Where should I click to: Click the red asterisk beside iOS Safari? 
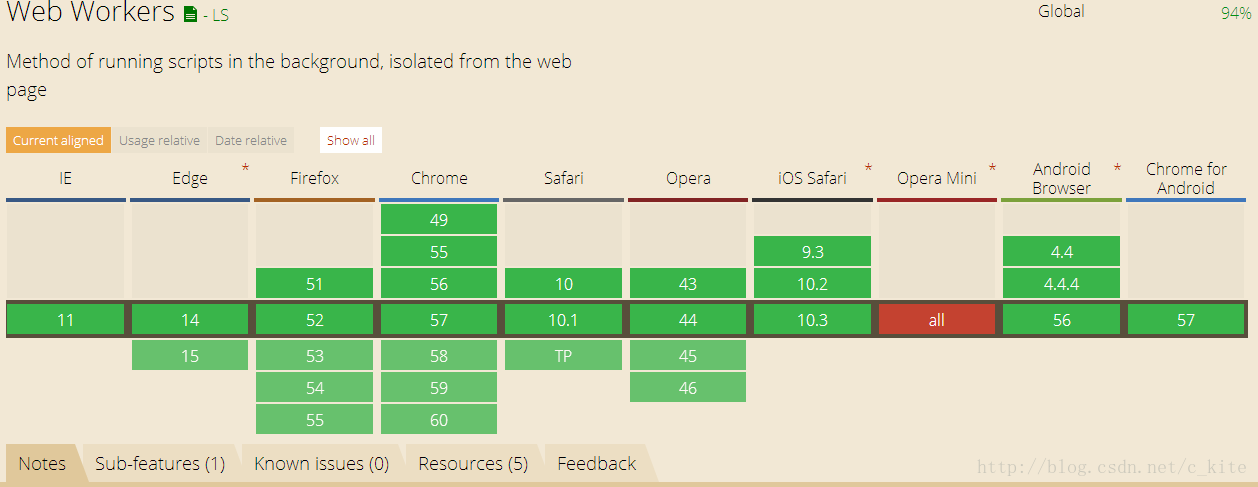868,168
